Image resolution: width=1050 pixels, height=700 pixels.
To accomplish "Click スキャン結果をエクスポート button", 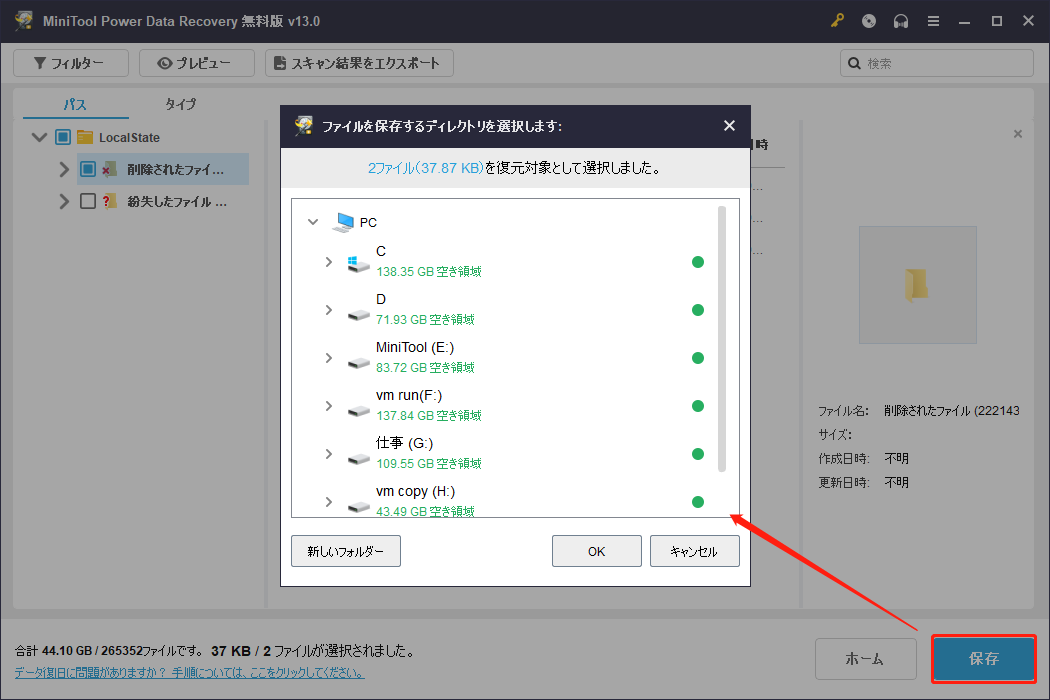I will click(x=359, y=63).
